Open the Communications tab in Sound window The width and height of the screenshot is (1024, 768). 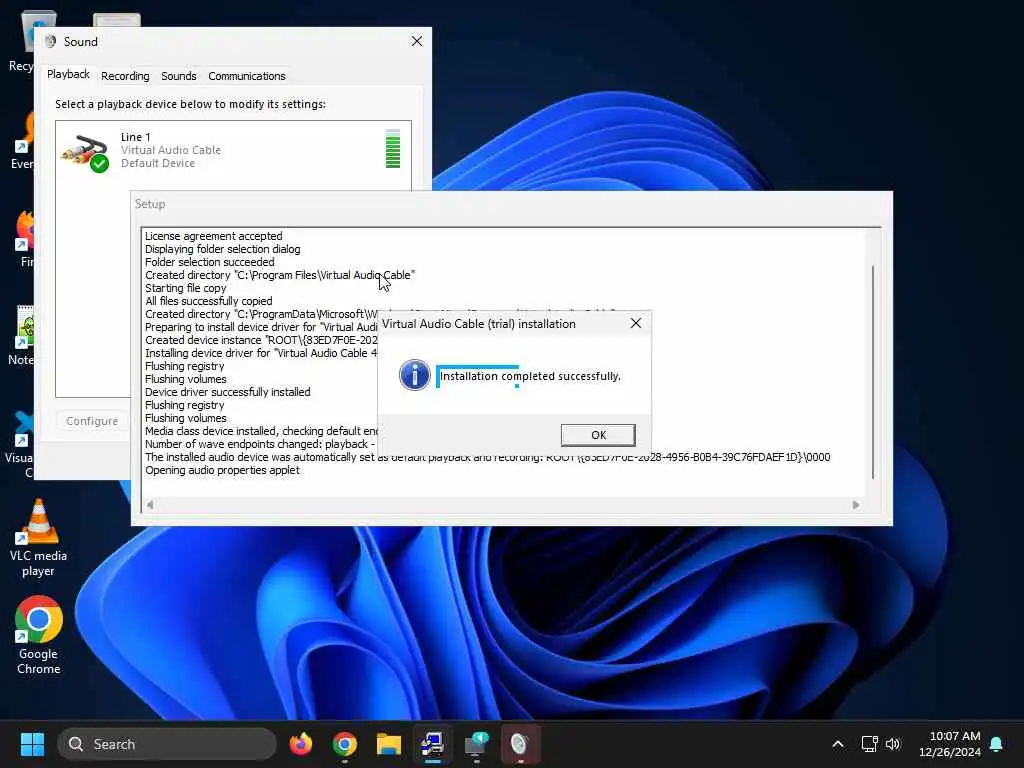point(247,76)
